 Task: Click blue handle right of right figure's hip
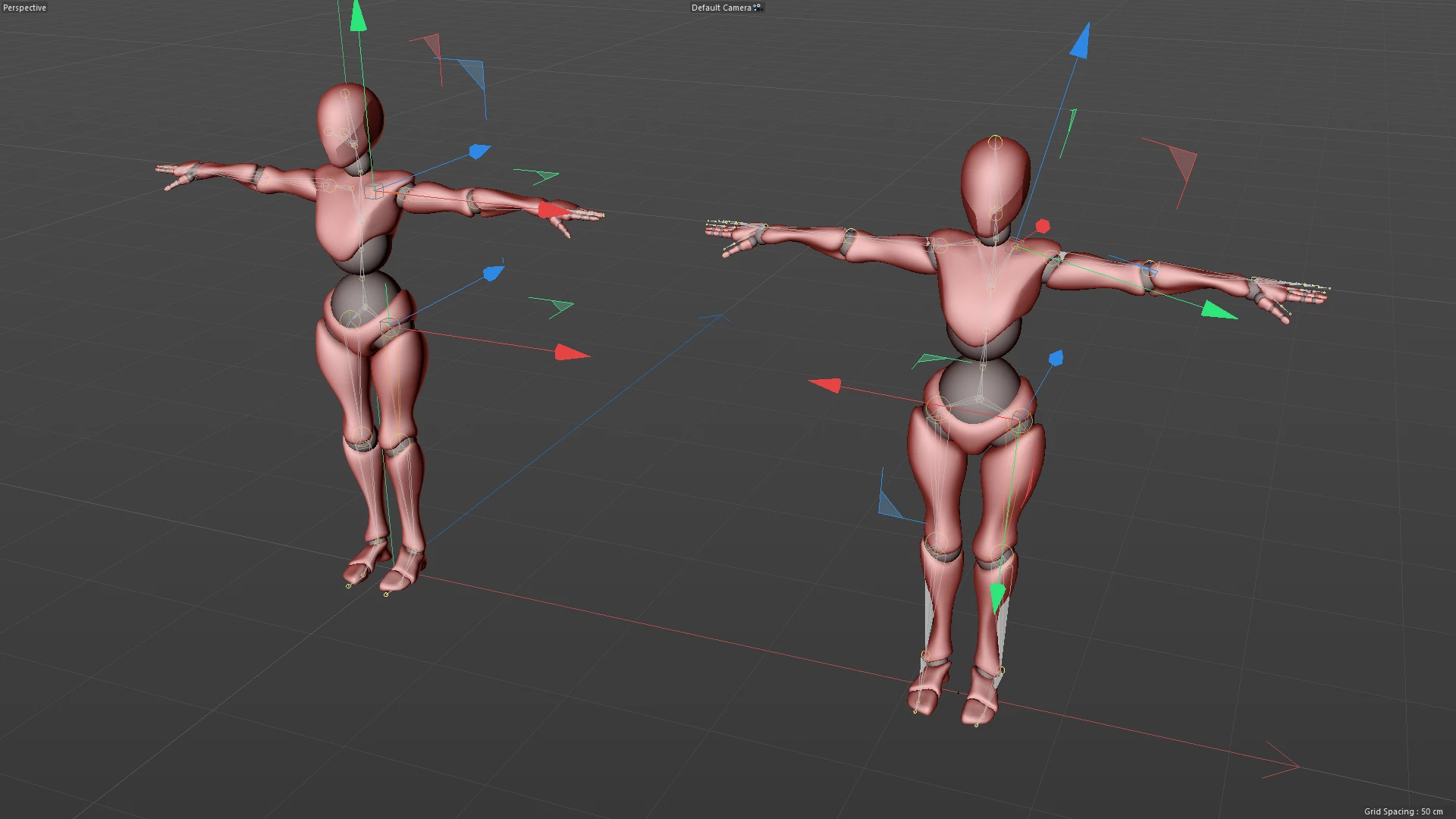pyautogui.click(x=1056, y=358)
